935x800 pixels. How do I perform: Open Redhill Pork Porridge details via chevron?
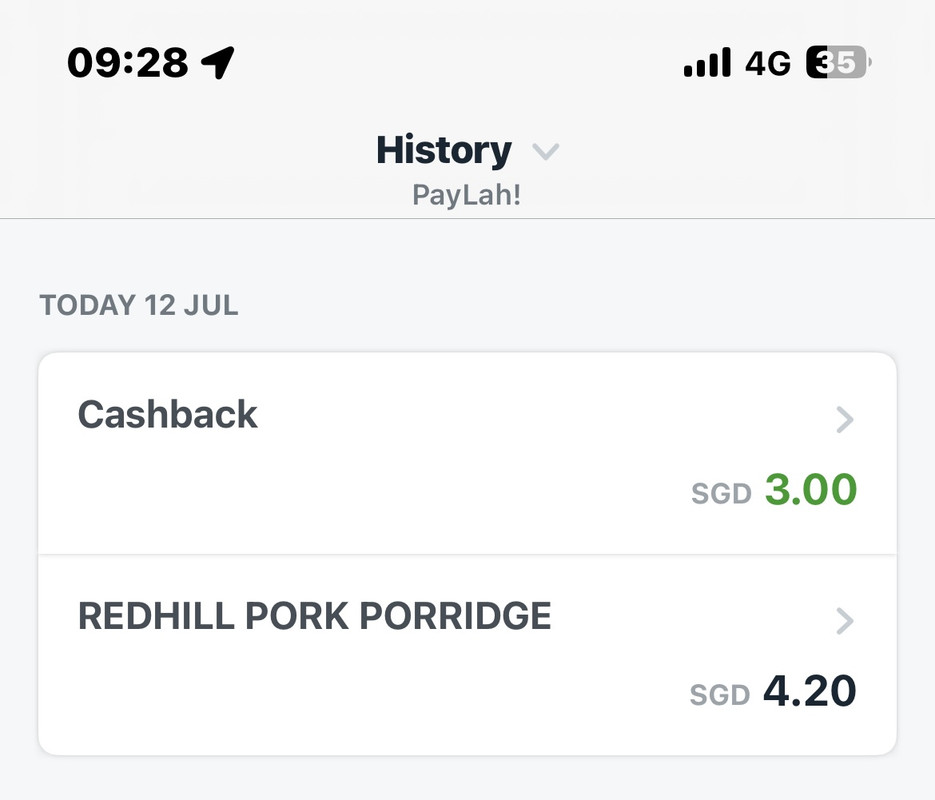coord(845,621)
